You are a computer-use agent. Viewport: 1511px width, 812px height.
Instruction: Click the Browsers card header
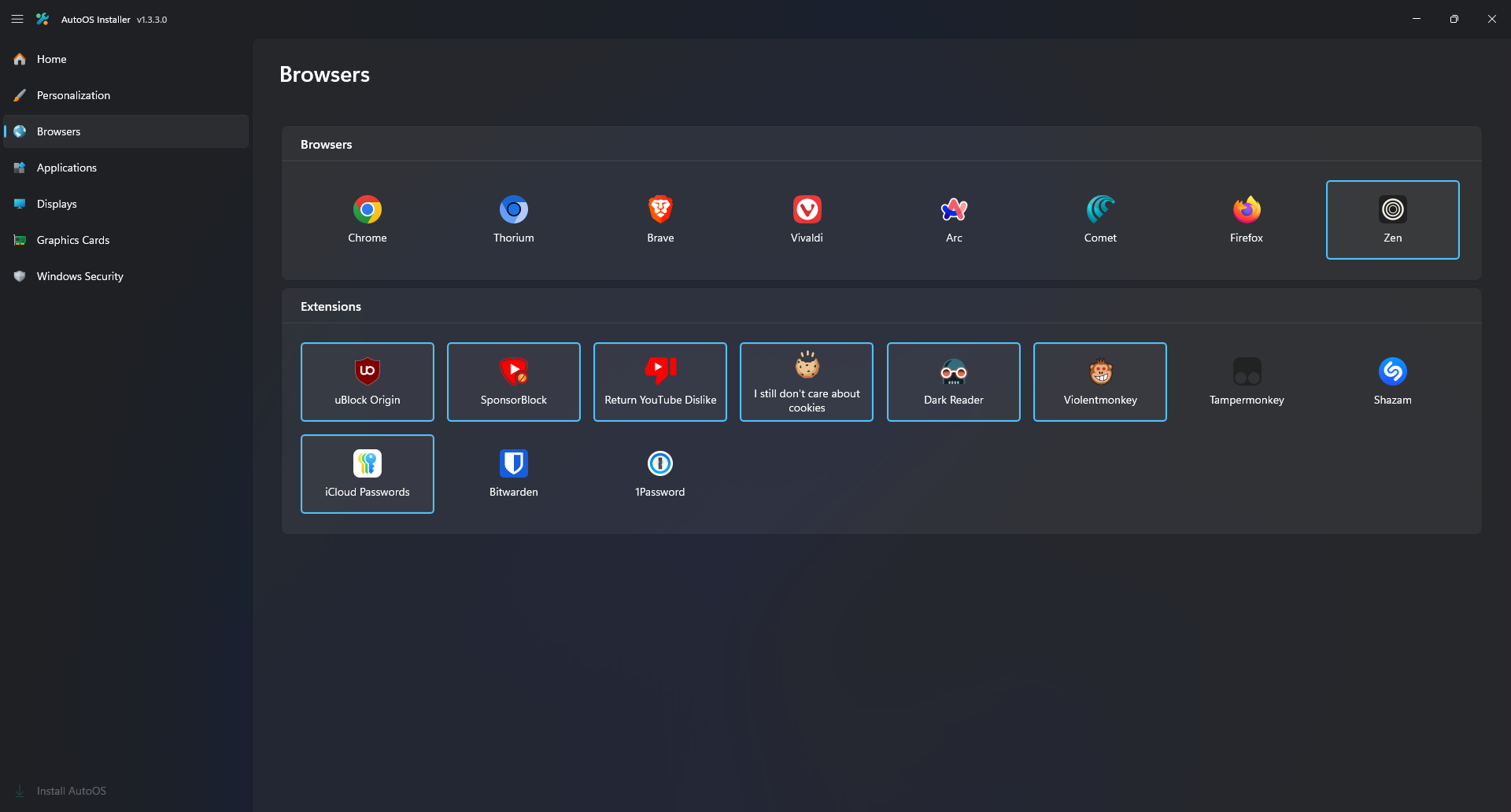326,144
